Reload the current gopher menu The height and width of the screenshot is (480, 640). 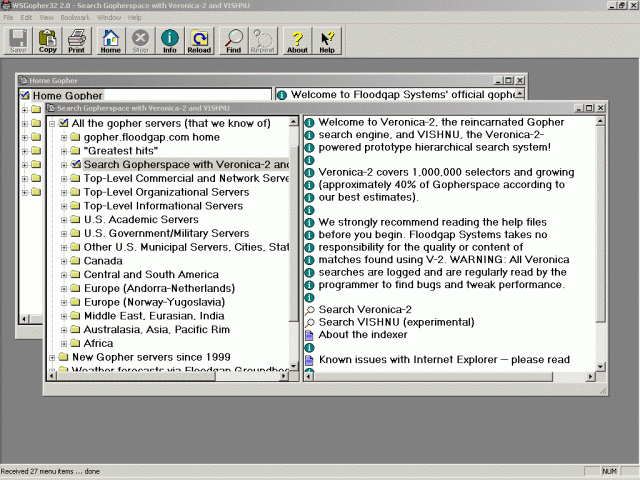[x=199, y=40]
